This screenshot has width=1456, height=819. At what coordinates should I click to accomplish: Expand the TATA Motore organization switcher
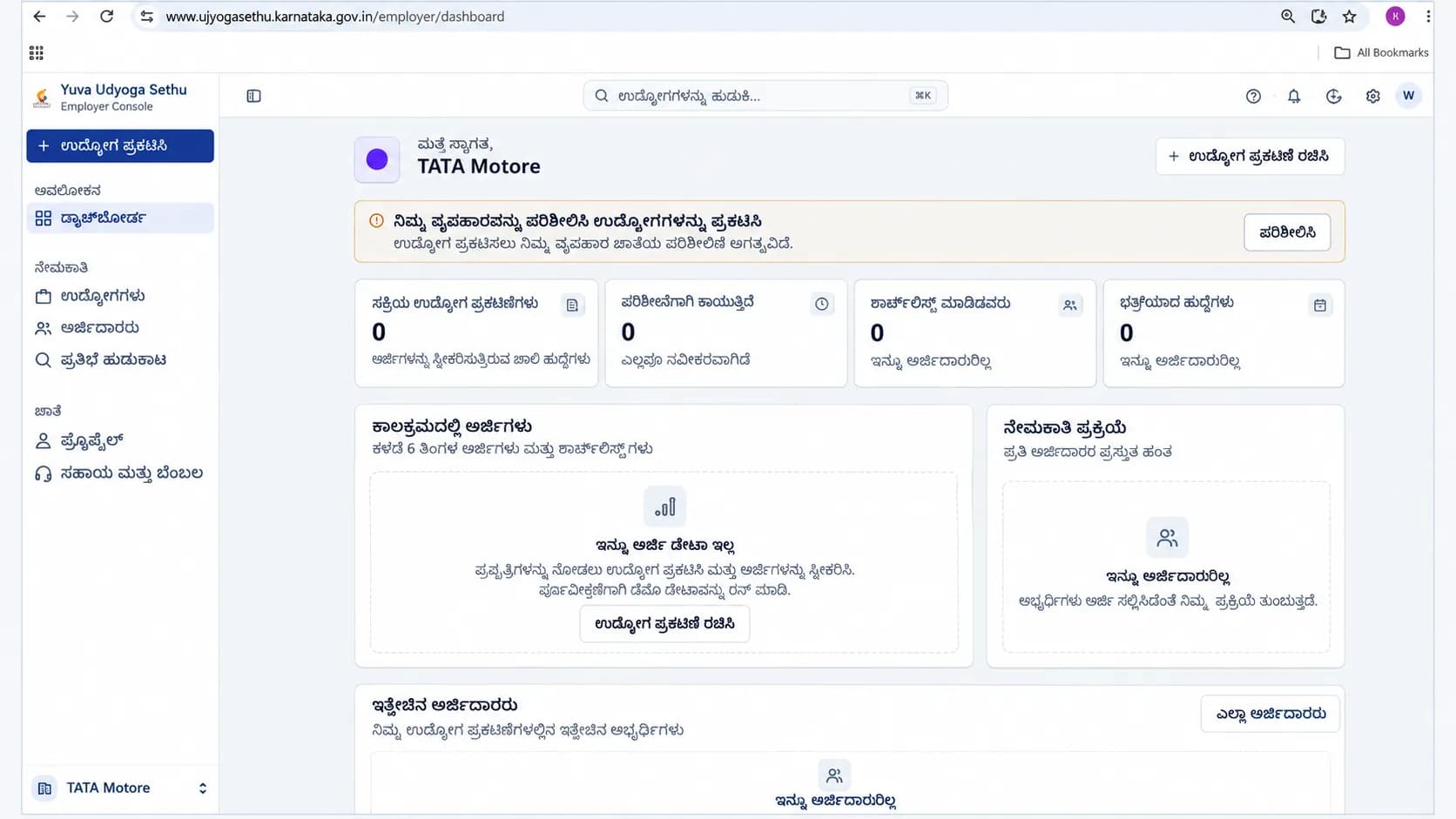pos(120,788)
